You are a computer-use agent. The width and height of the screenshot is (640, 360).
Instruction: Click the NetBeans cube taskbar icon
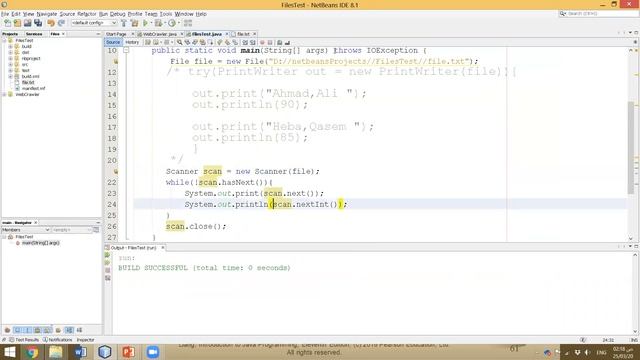coord(104,352)
